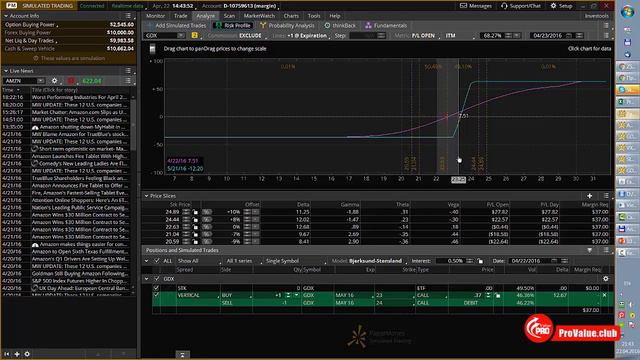The image size is (640, 360).
Task: Toggle the interest rate lock icon
Action: [x=480, y=261]
